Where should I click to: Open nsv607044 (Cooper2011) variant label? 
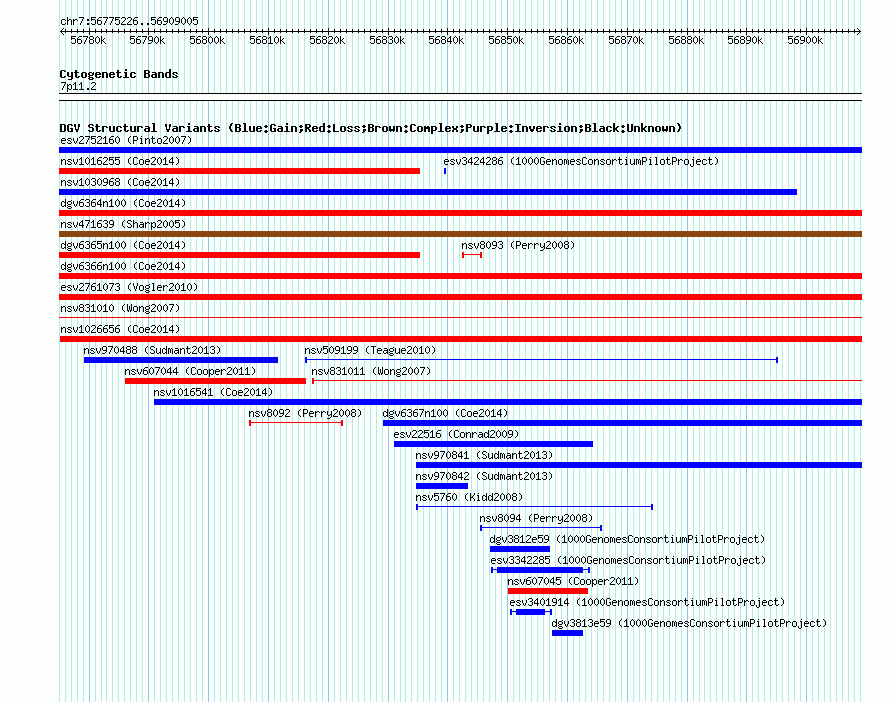click(x=190, y=371)
